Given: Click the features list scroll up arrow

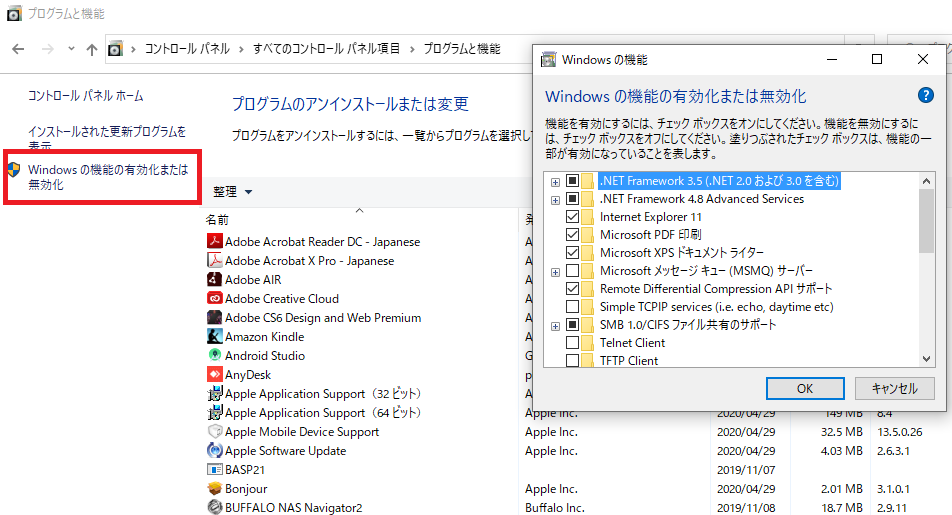Looking at the screenshot, I should 926,181.
